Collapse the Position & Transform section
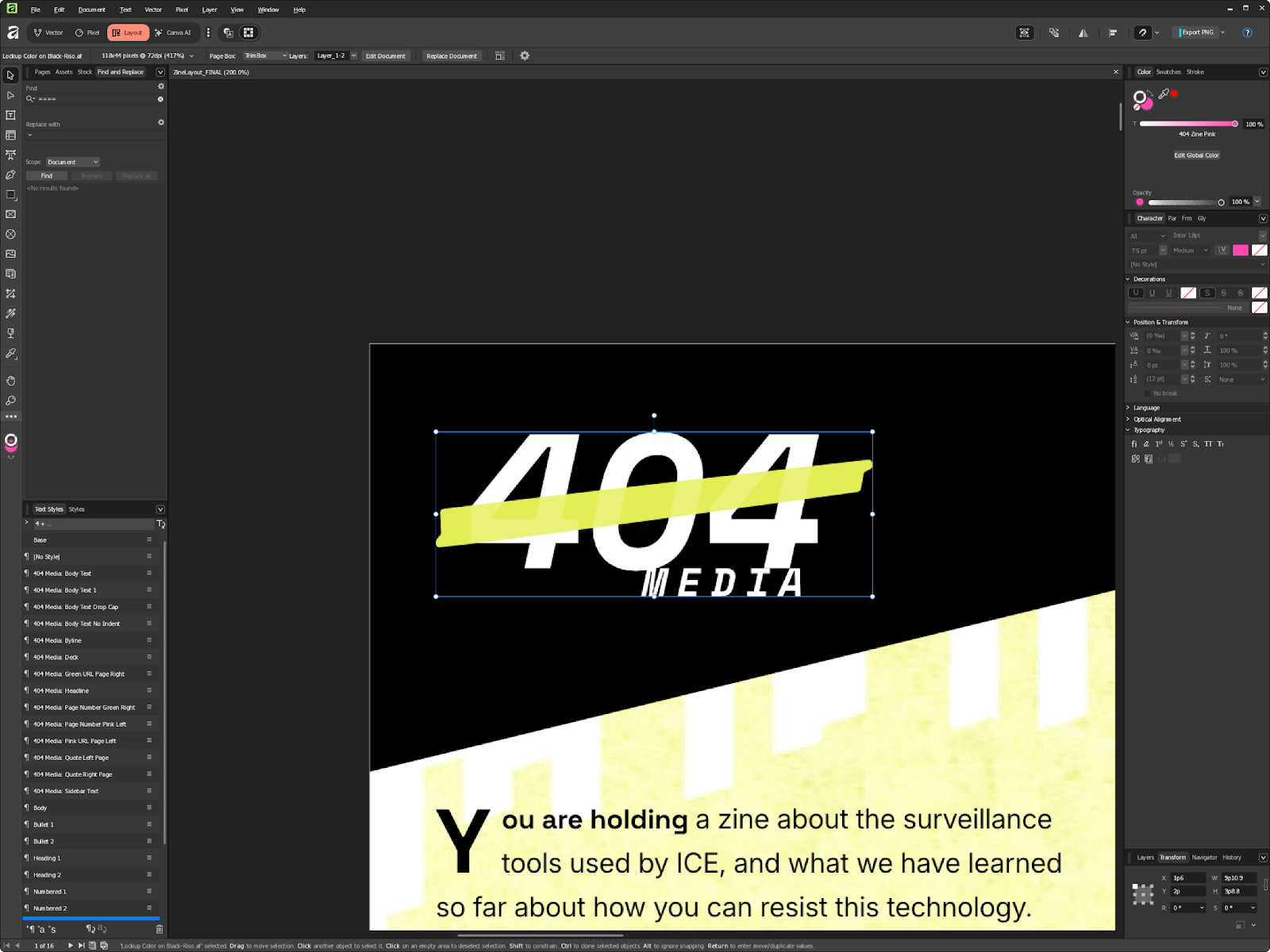The image size is (1270, 952). point(1128,322)
